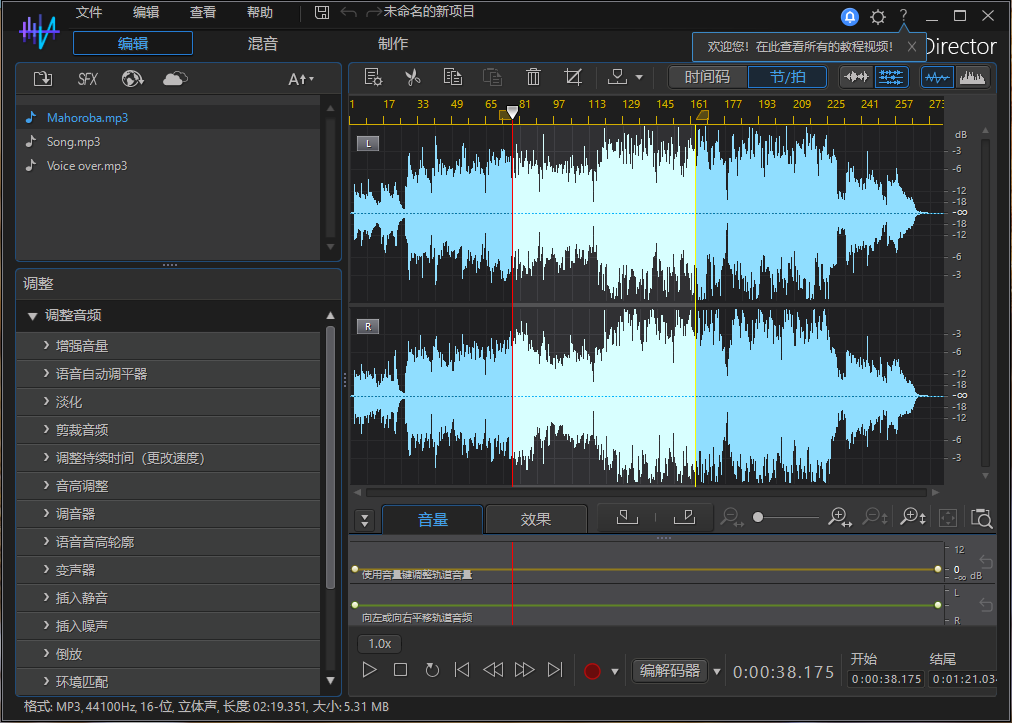Switch to the 混音 tab

pyautogui.click(x=263, y=43)
